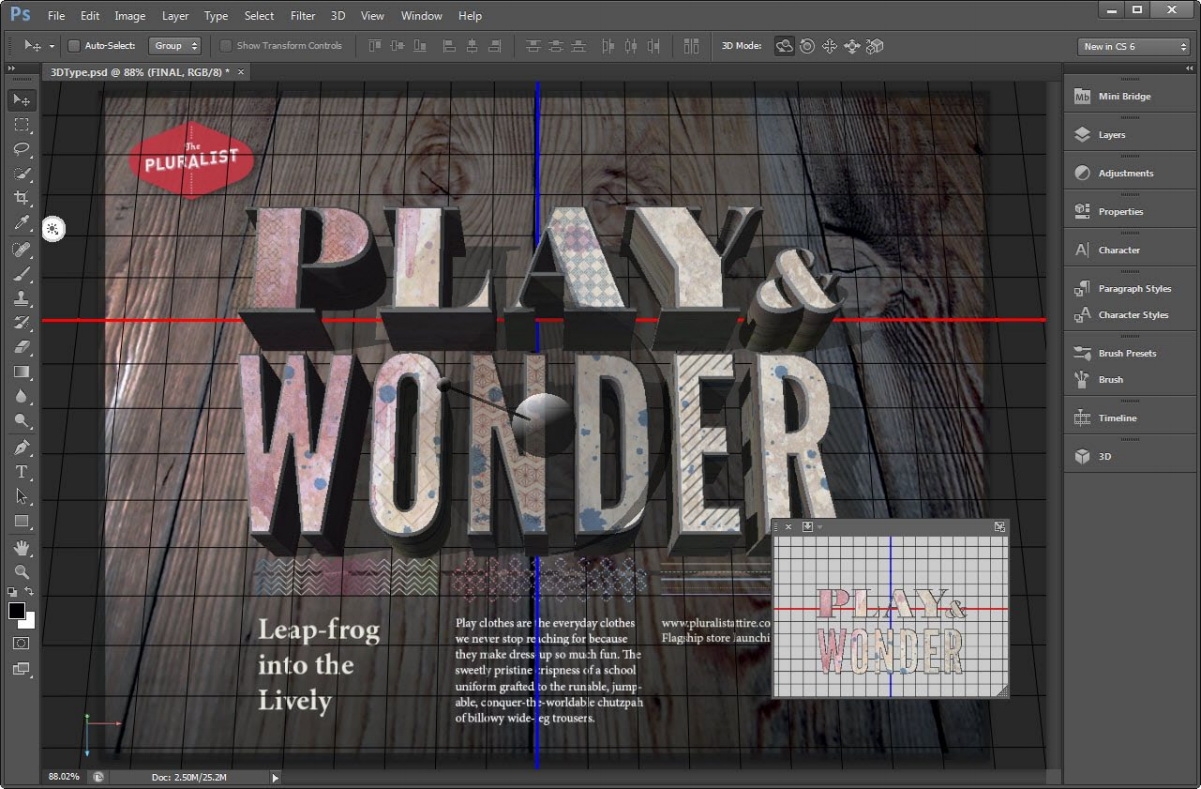Open the 3D menu
The height and width of the screenshot is (789, 1201).
coord(338,16)
